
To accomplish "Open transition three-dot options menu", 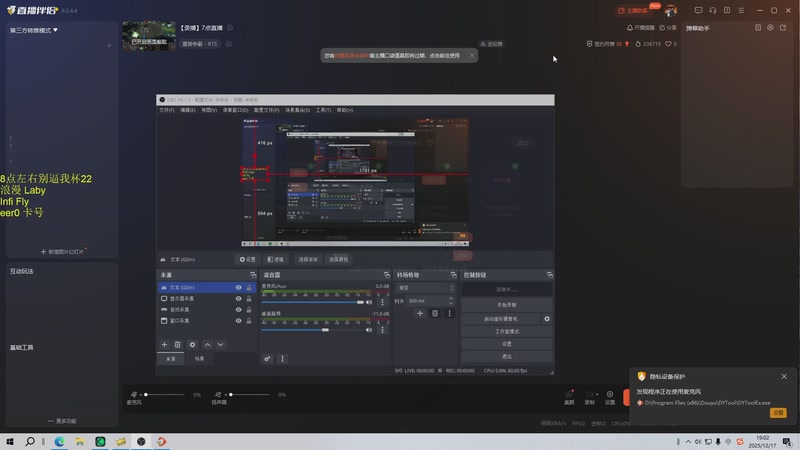I will coord(449,313).
